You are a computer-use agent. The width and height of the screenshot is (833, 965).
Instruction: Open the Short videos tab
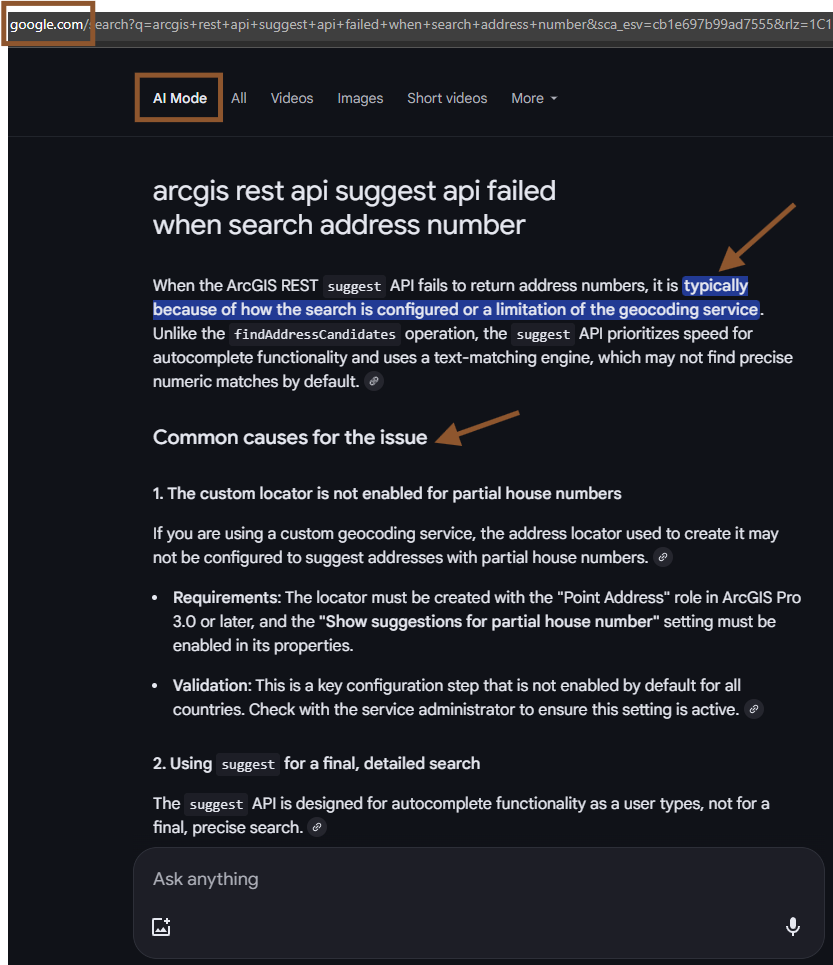click(447, 98)
